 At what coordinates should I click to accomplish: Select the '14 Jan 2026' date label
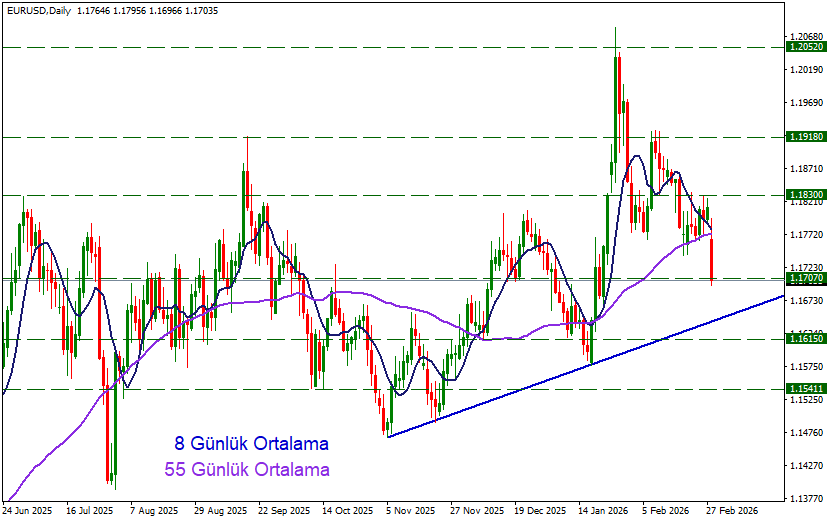pyautogui.click(x=605, y=510)
